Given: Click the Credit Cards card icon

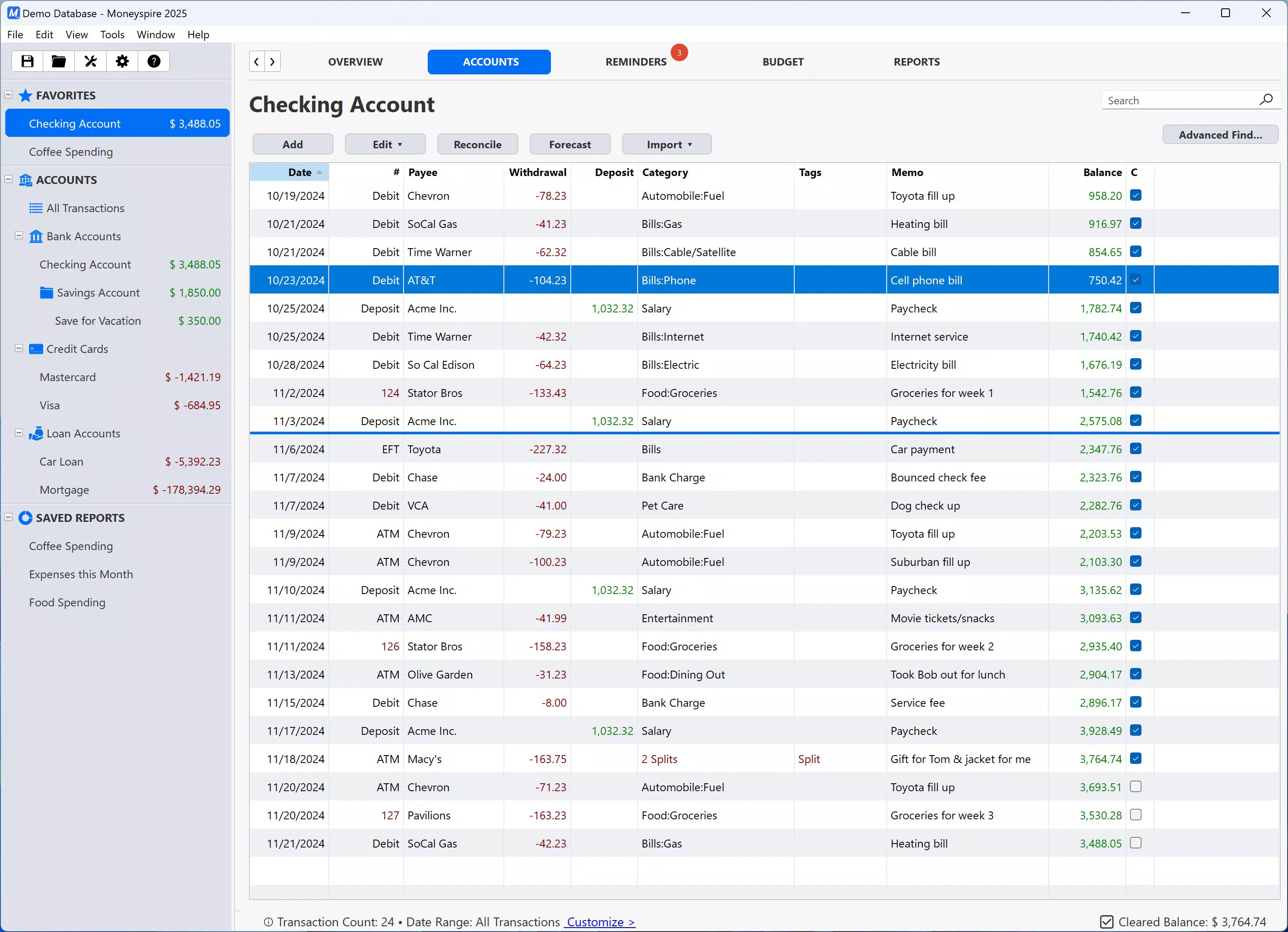Looking at the screenshot, I should tap(36, 349).
